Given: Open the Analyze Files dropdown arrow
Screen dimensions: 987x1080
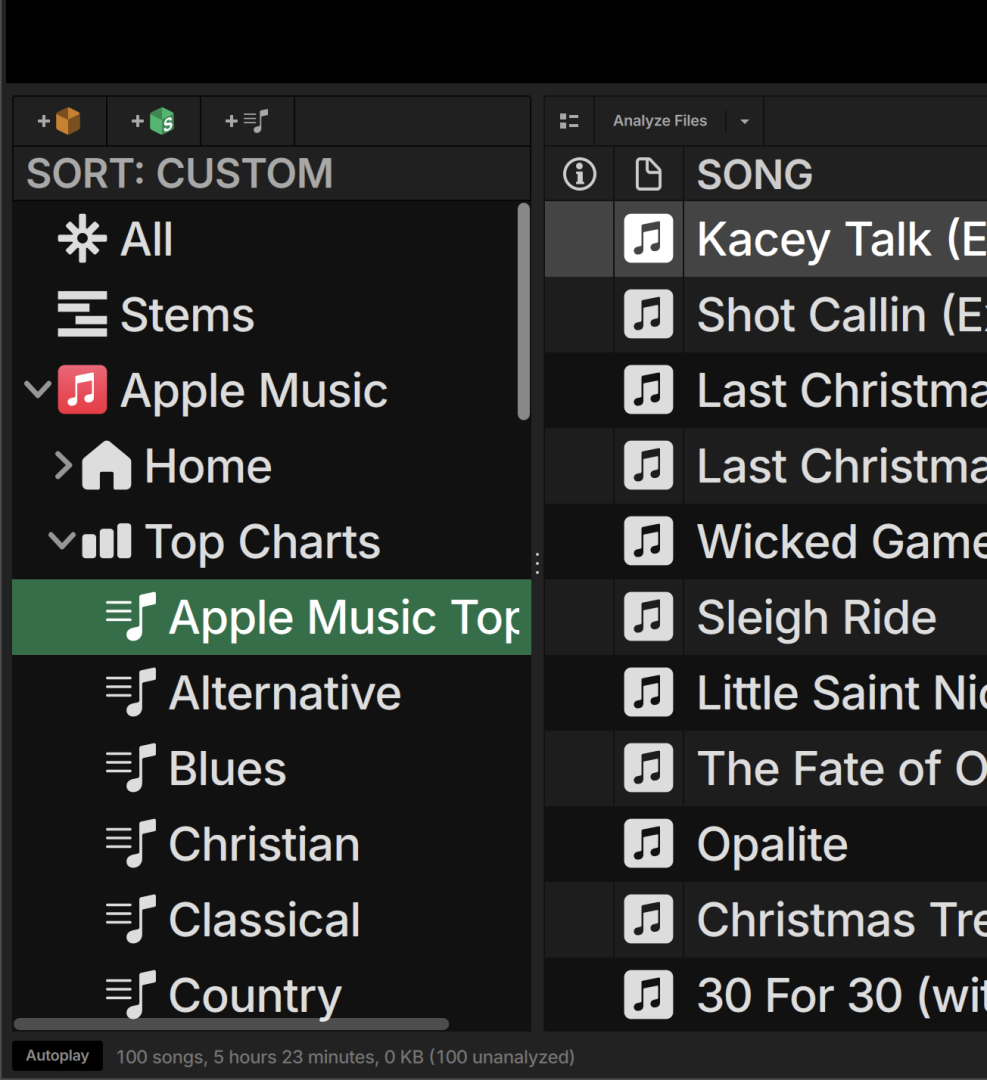Looking at the screenshot, I should 744,121.
